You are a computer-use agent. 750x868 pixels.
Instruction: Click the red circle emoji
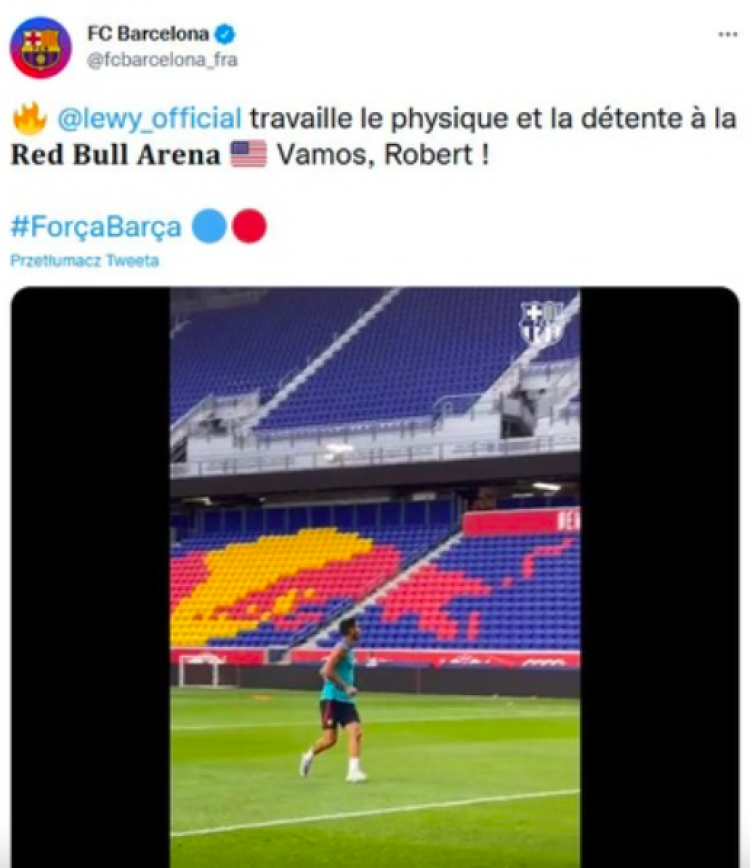click(x=249, y=226)
